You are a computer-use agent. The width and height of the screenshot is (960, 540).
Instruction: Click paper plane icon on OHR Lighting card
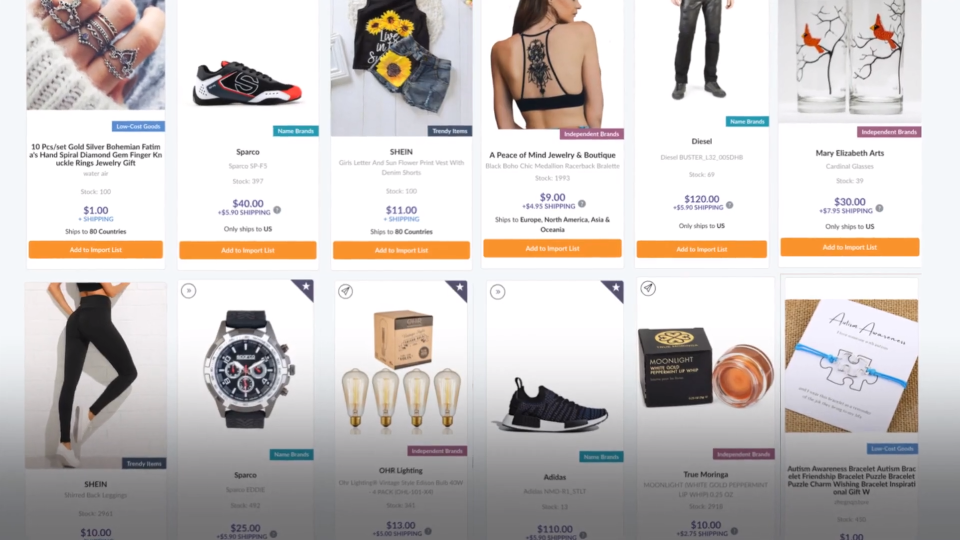coord(345,291)
